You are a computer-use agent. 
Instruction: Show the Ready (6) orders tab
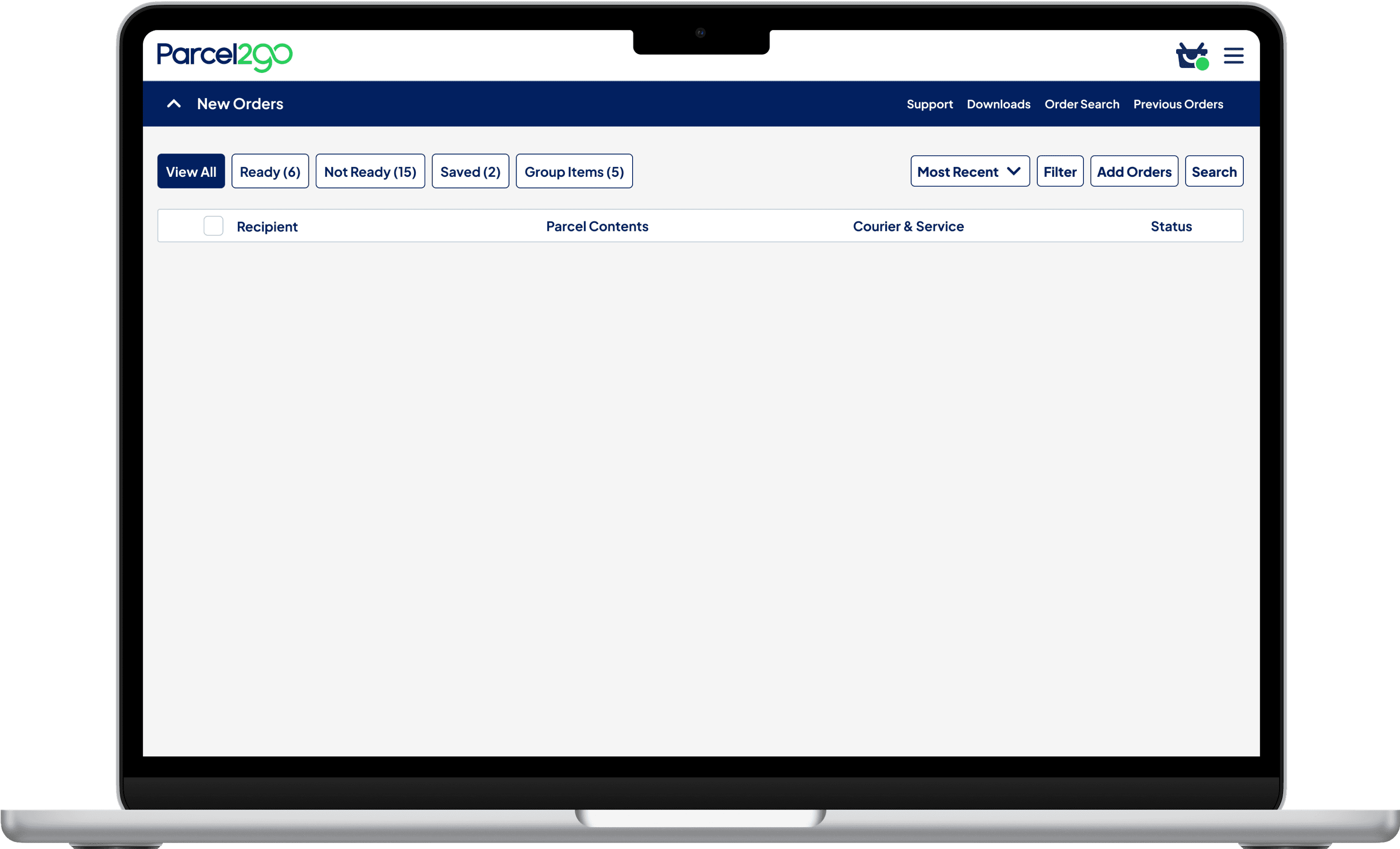[x=270, y=171]
